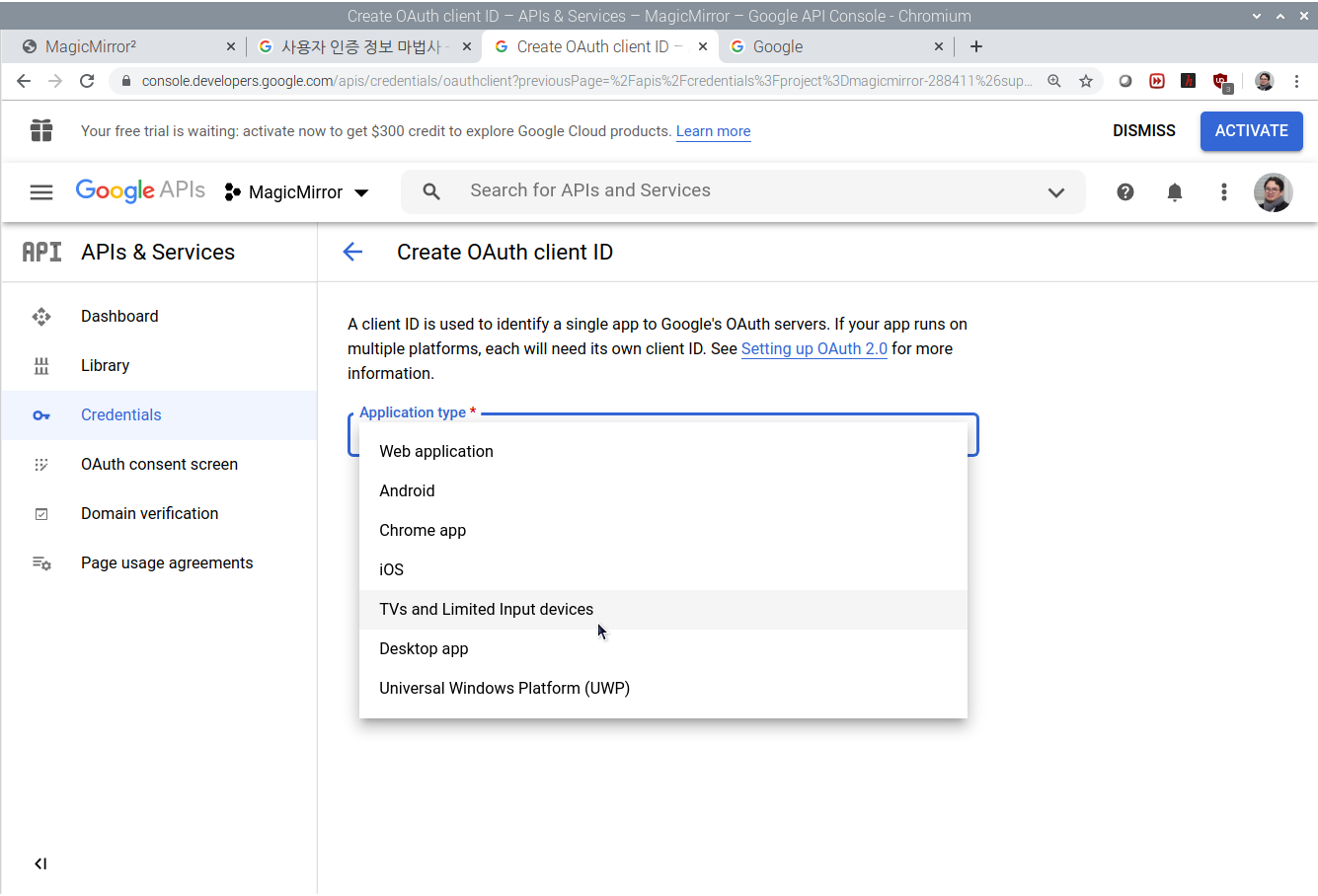Click the ACTIVATE button
Viewport: 1318px width, 896px height.
(1252, 131)
